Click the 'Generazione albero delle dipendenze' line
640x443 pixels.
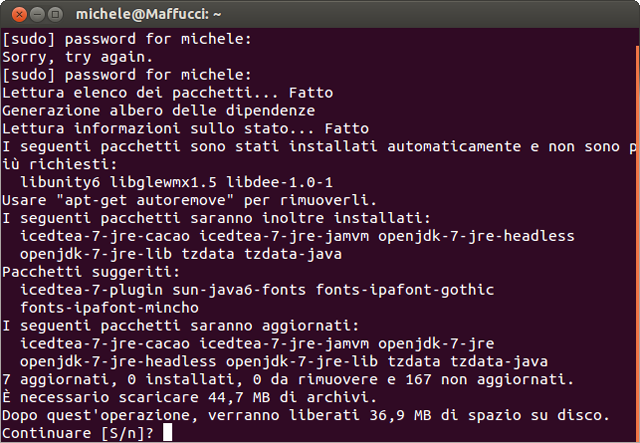pyautogui.click(x=158, y=110)
